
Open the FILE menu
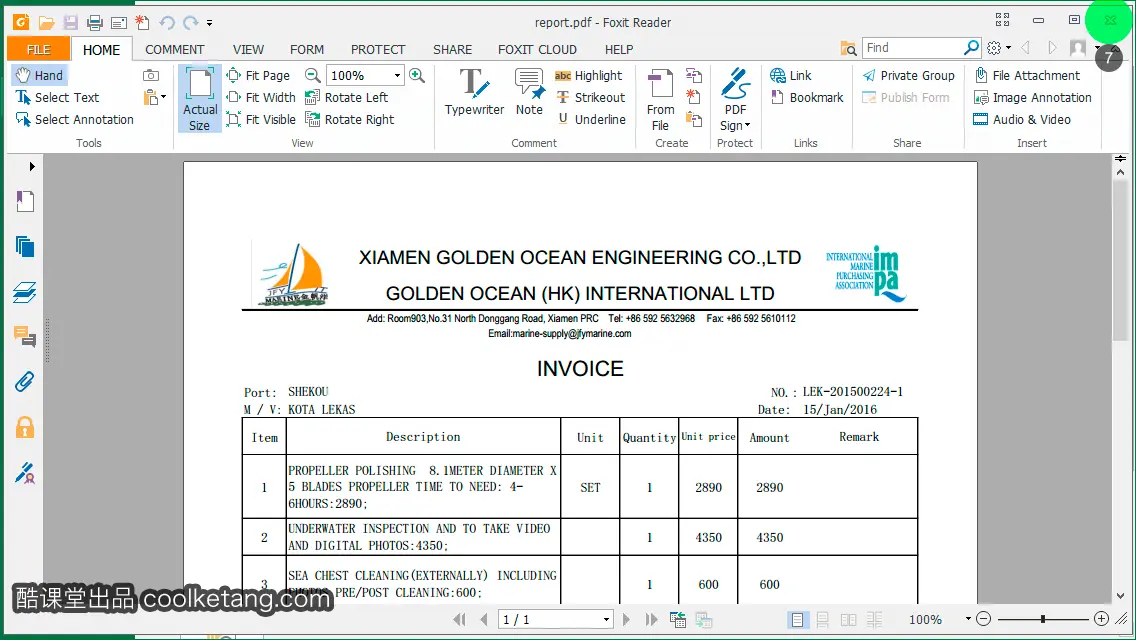[38, 49]
